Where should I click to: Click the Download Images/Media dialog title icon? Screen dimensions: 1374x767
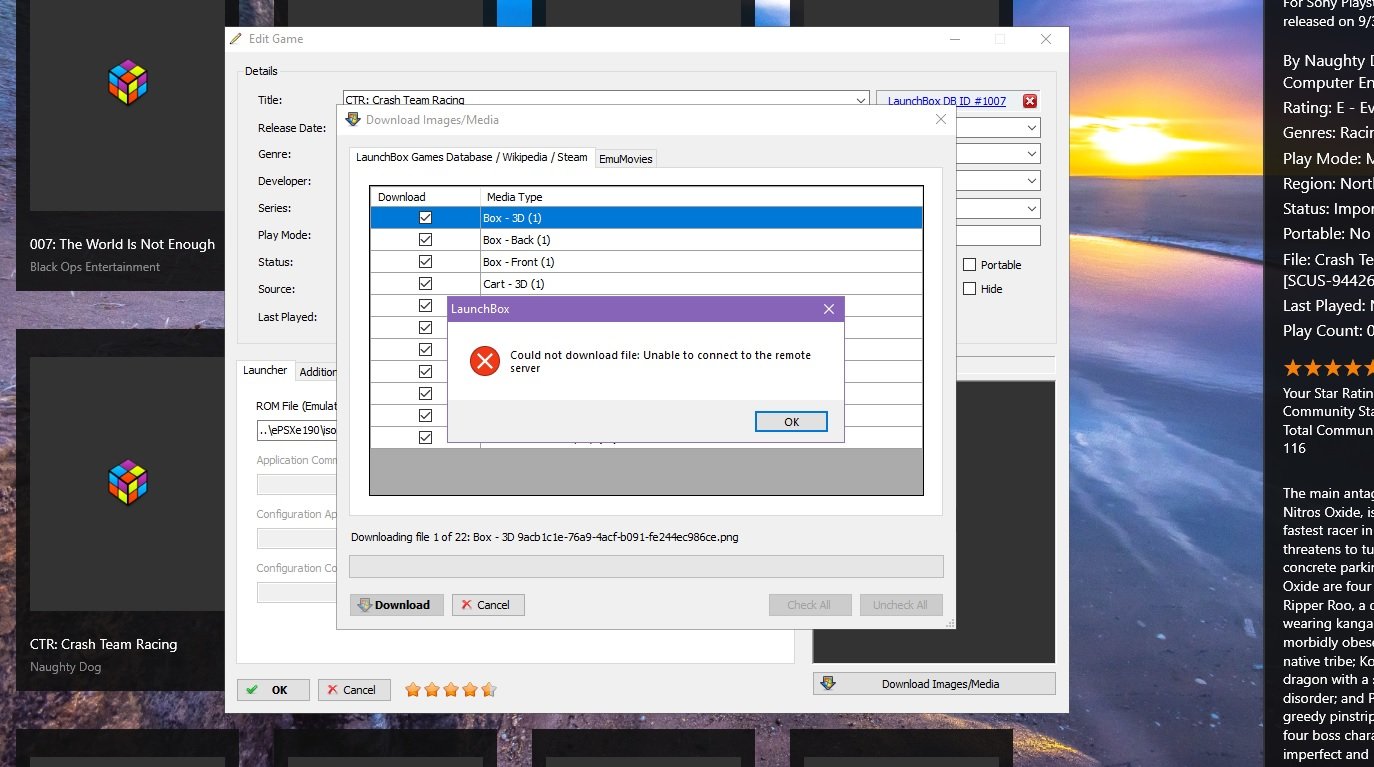point(352,120)
